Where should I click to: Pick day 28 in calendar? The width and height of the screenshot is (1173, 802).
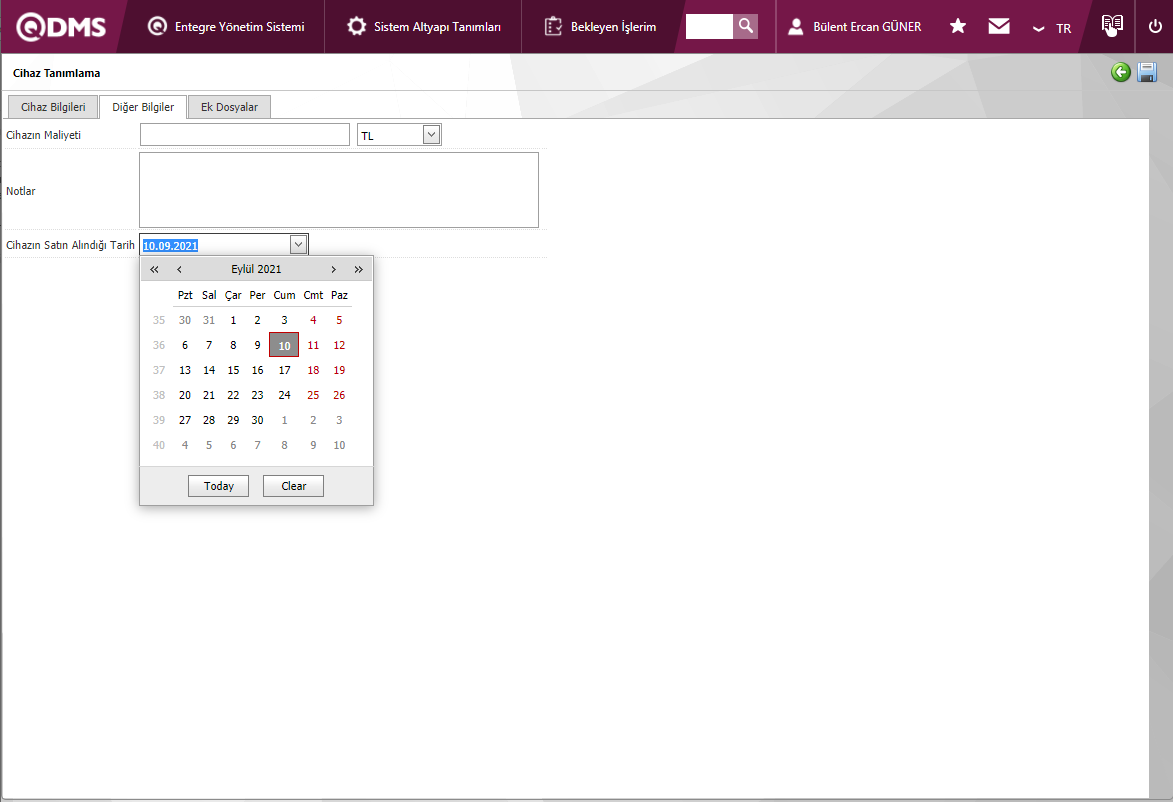pyautogui.click(x=209, y=420)
